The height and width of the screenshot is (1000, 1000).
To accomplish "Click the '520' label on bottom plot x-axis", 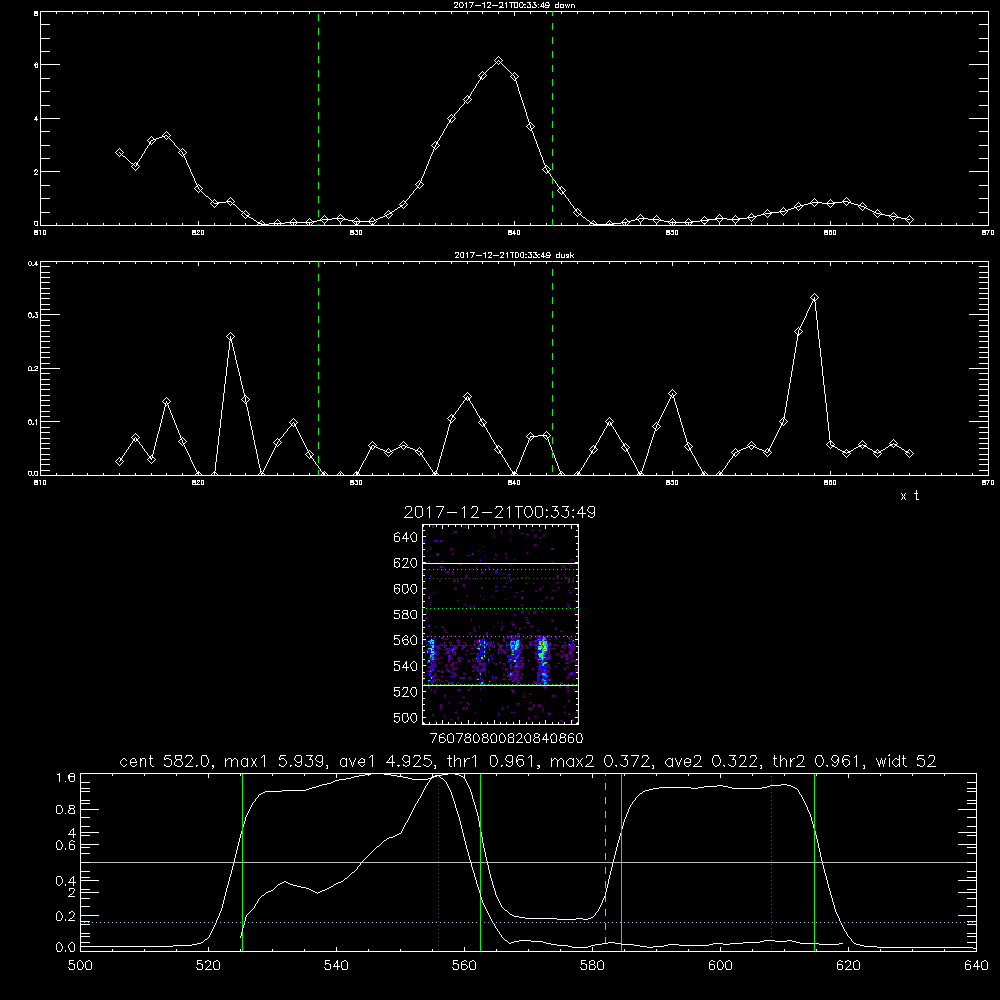I will click(209, 966).
